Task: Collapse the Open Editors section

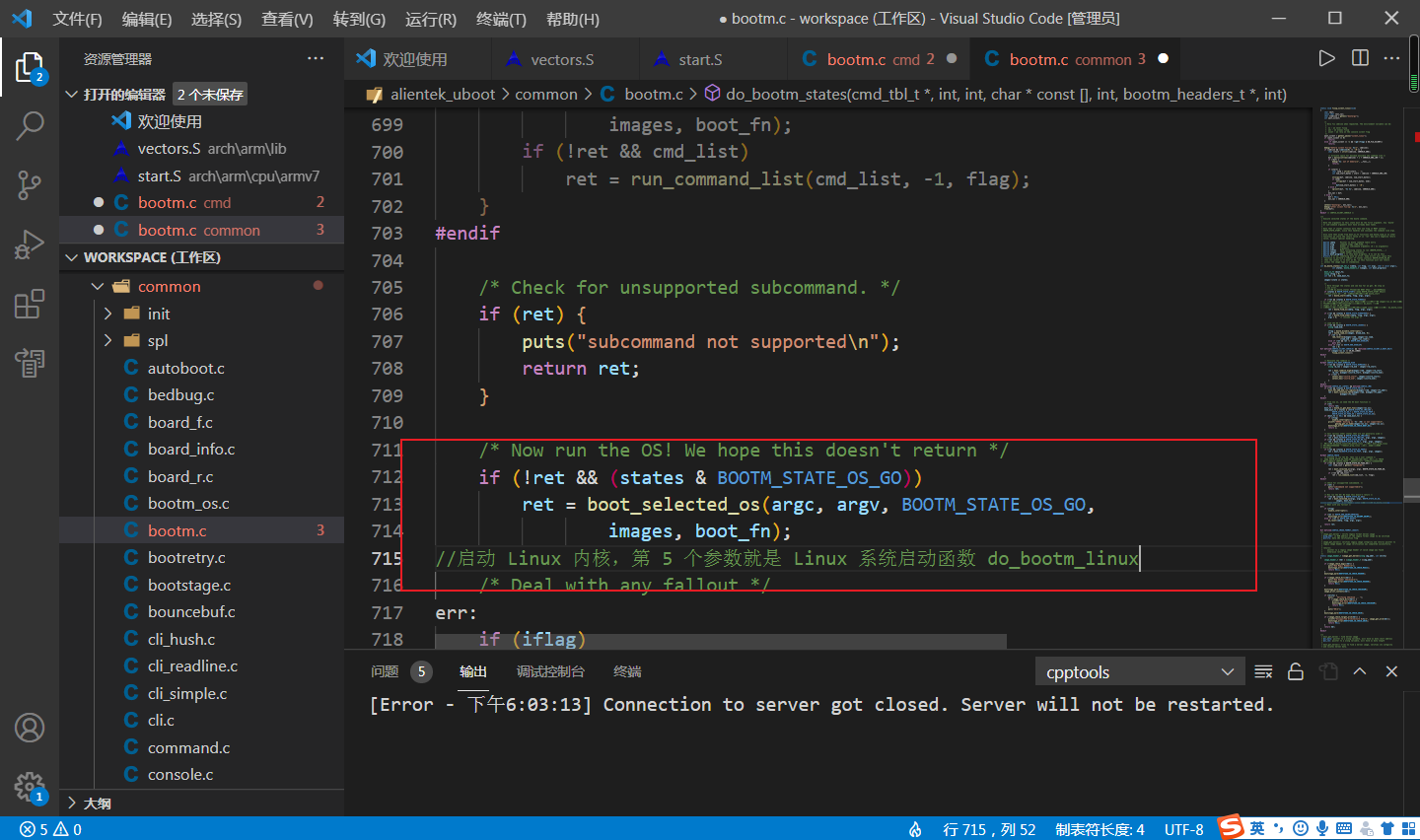Action: click(x=72, y=95)
